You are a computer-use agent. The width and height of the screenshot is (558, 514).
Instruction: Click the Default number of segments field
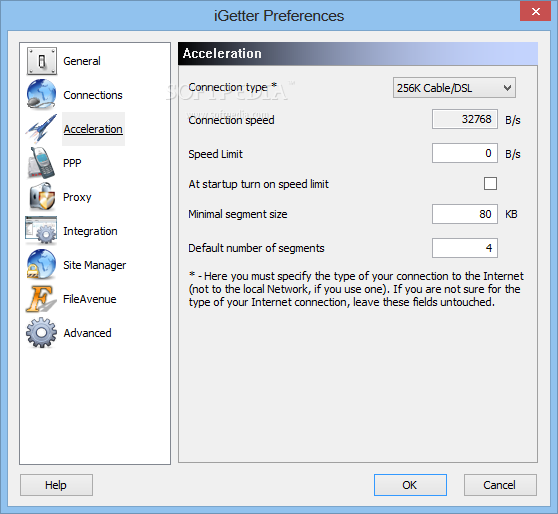coord(465,248)
